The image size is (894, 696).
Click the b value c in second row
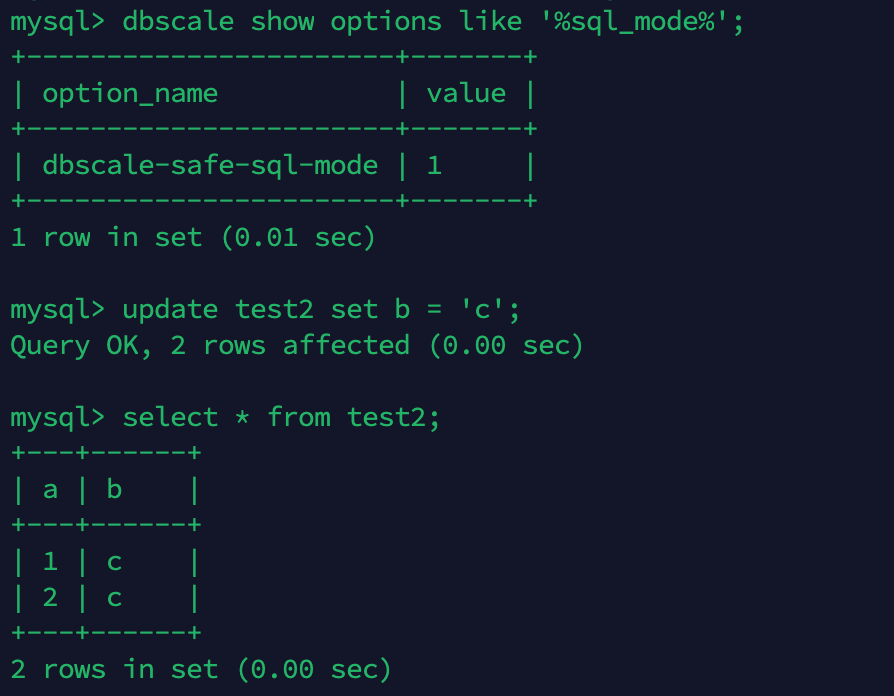point(114,599)
